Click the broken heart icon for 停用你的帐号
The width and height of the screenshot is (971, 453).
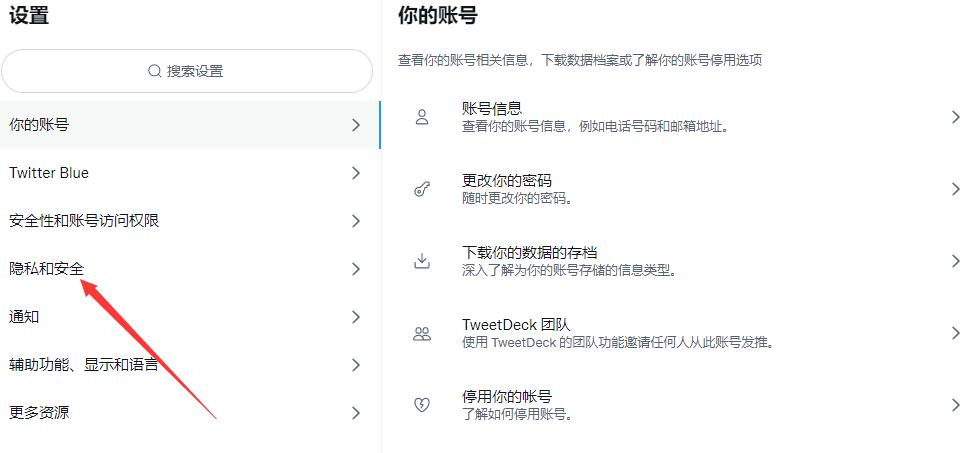[422, 405]
